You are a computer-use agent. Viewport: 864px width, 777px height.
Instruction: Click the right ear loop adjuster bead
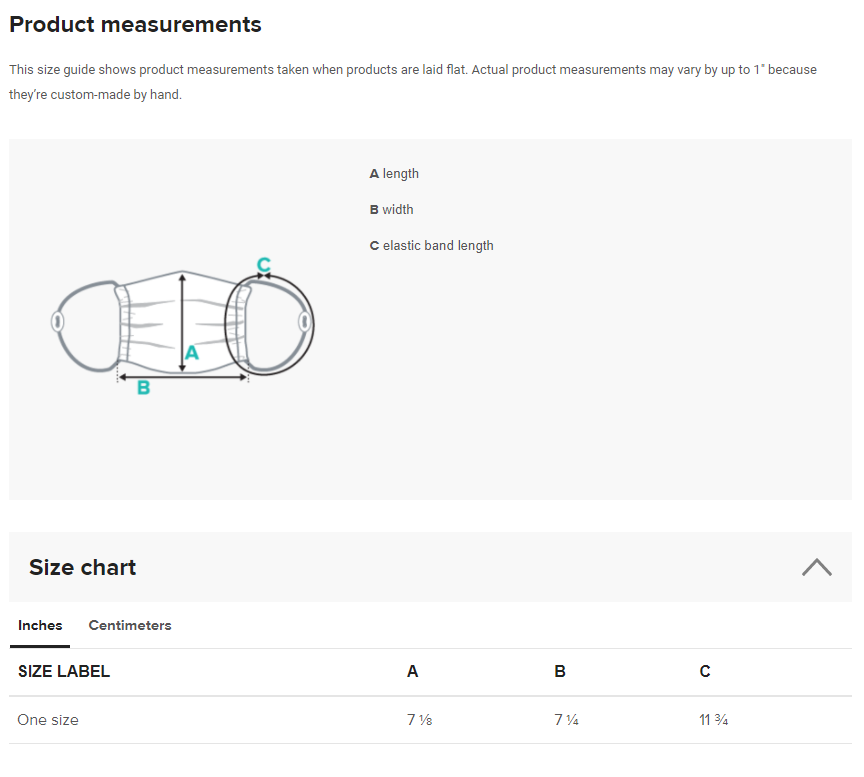[x=305, y=322]
